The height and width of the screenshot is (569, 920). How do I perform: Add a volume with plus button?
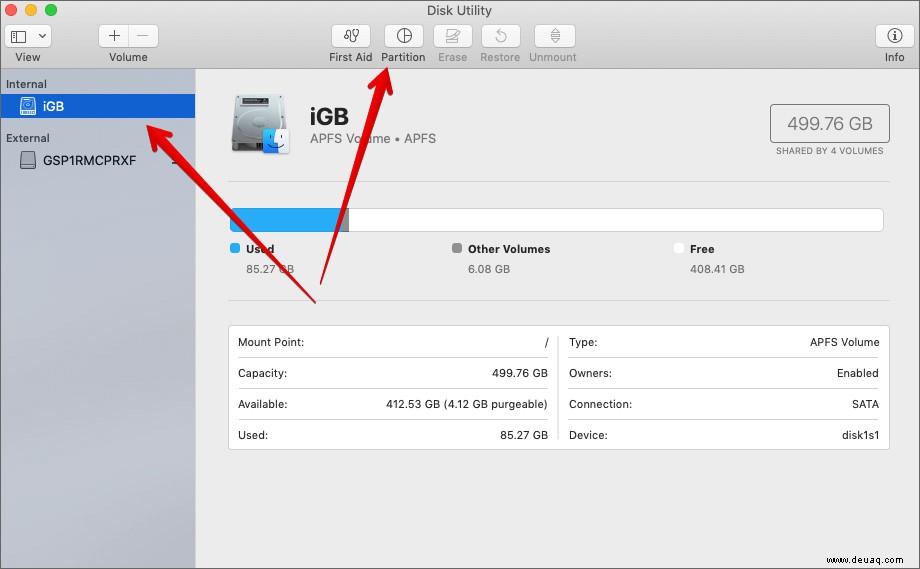coord(114,36)
